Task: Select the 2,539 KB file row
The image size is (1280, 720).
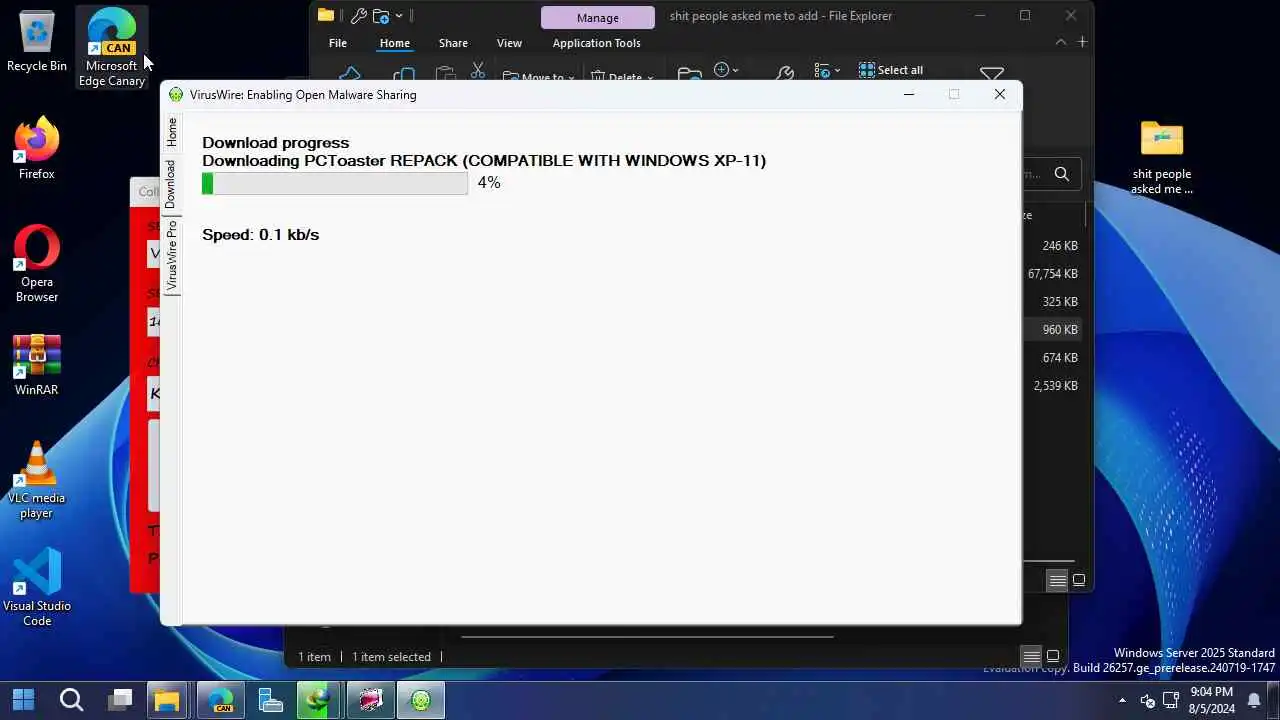Action: pos(1052,385)
